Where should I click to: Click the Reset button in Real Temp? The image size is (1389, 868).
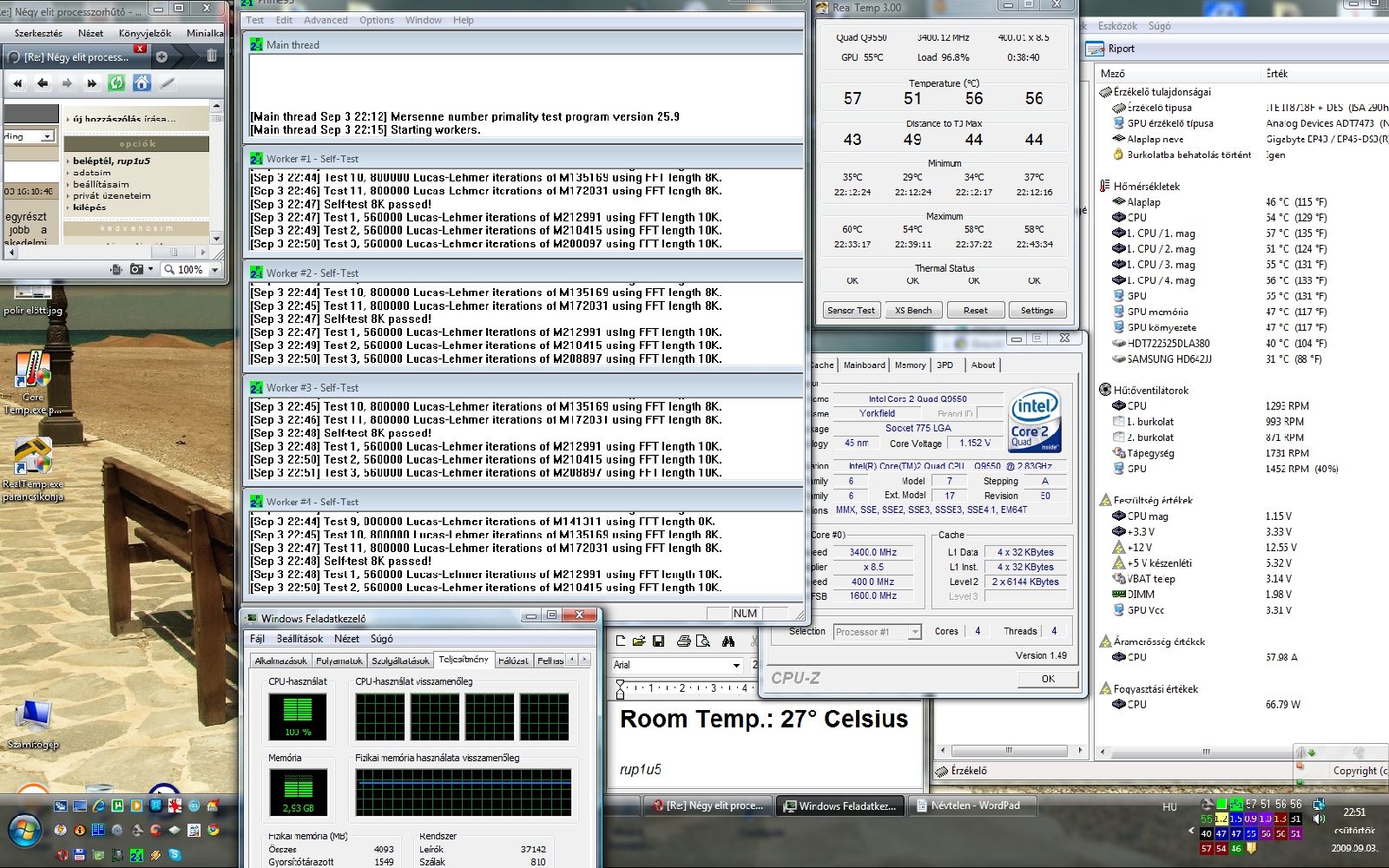pos(975,311)
